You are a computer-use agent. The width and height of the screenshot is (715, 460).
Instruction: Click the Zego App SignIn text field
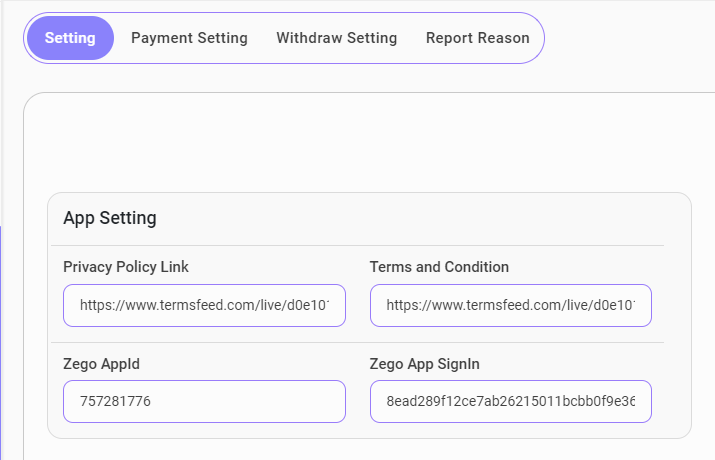510,401
